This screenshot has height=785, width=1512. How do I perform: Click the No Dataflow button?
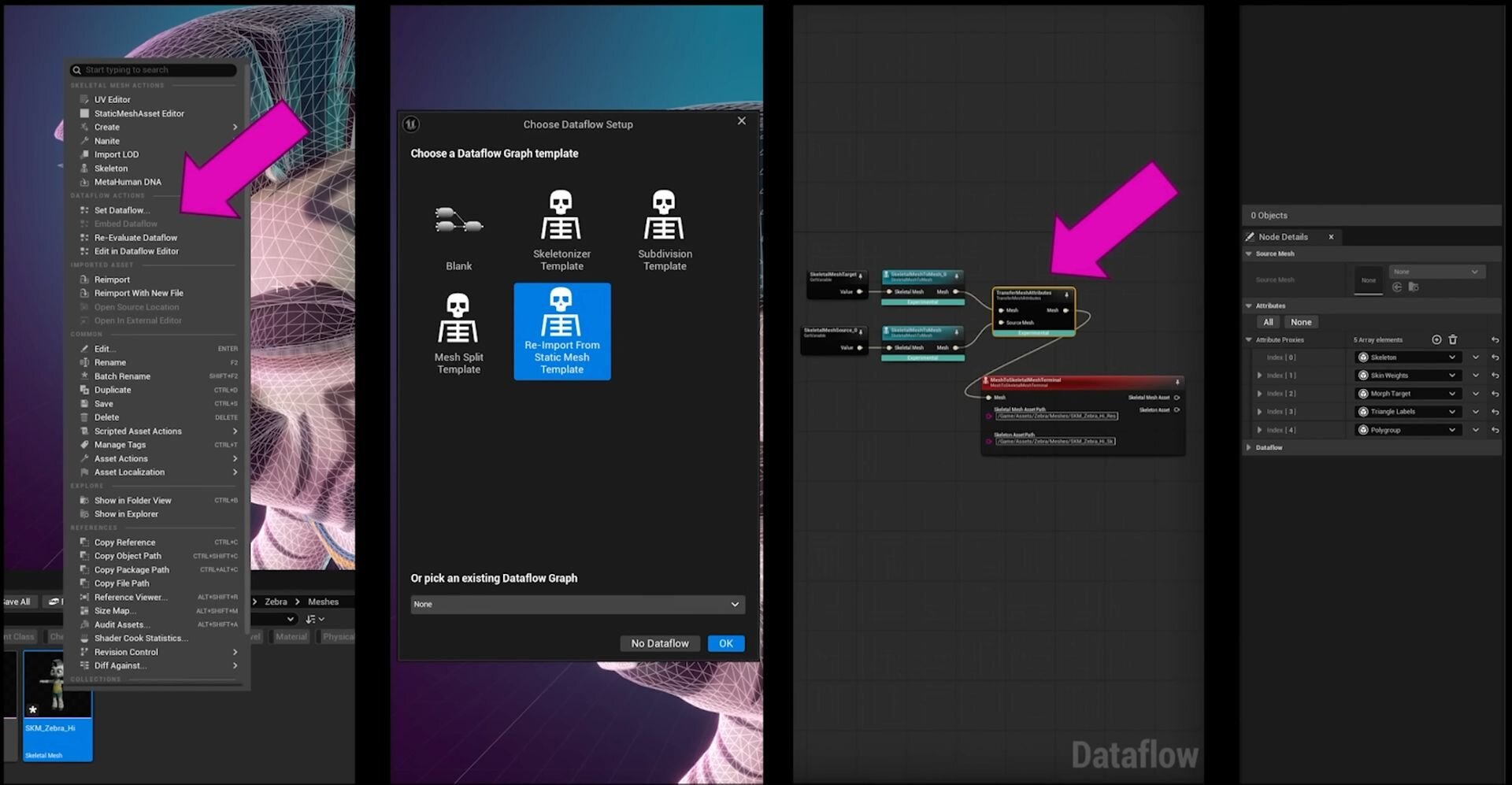[x=660, y=643]
